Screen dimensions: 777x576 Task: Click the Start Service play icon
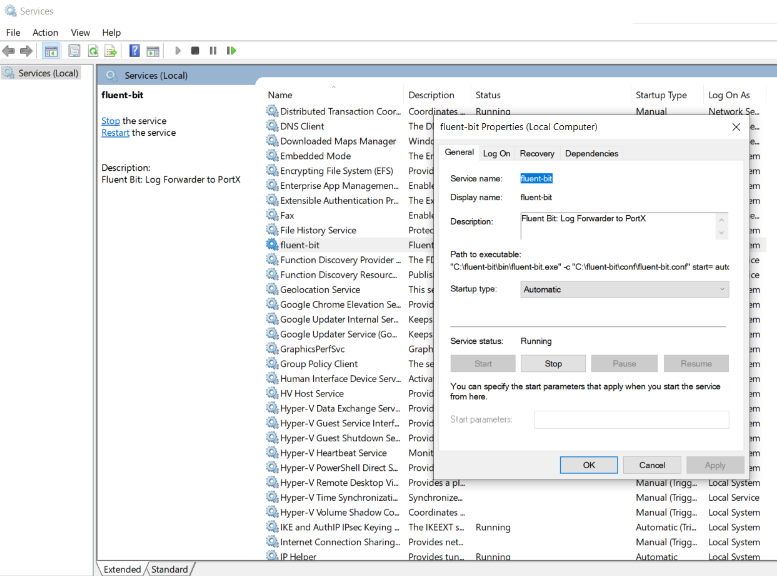(178, 51)
